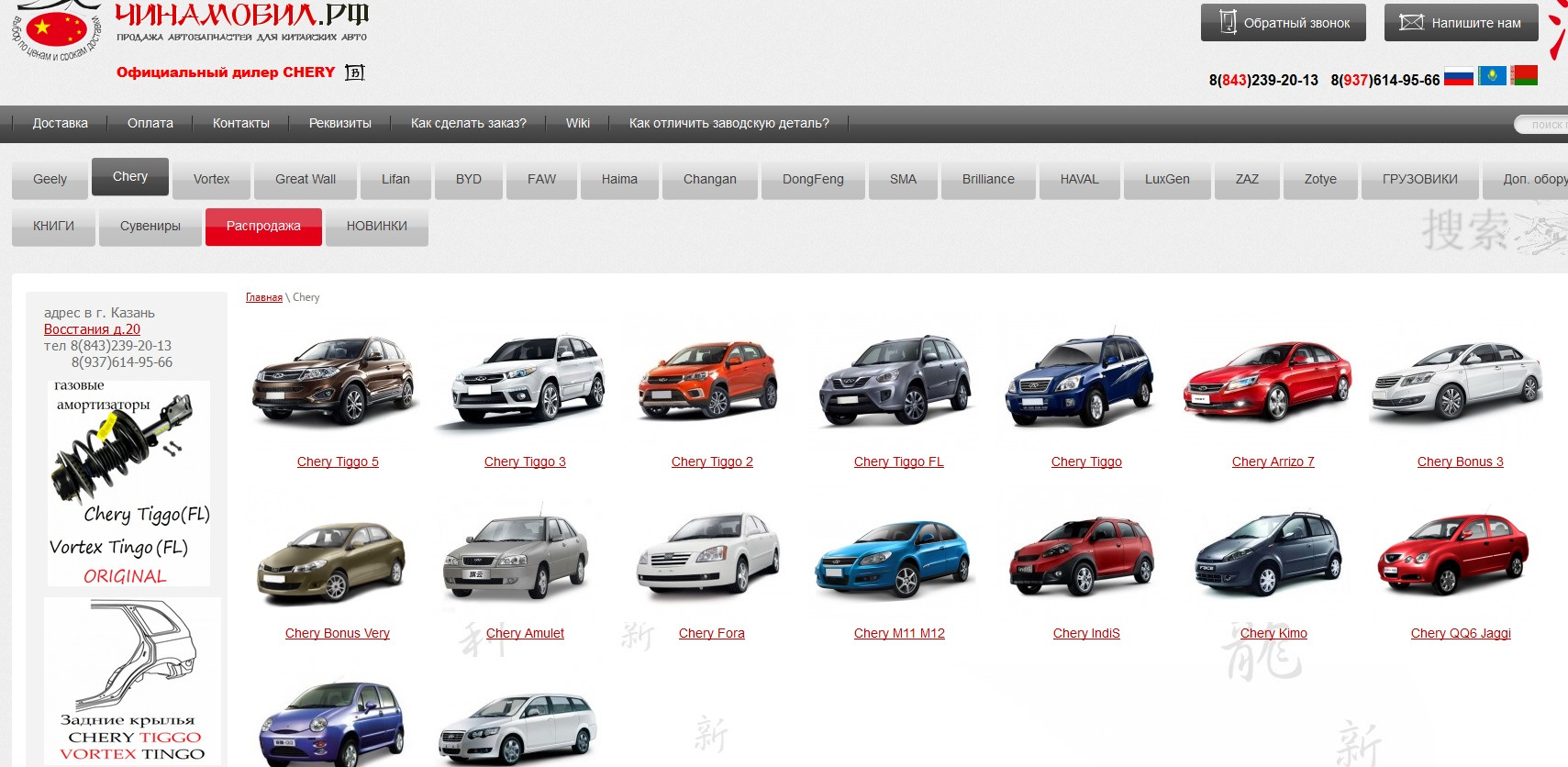Select the Chery brand tab
This screenshot has width=1568, height=767.
tap(130, 177)
